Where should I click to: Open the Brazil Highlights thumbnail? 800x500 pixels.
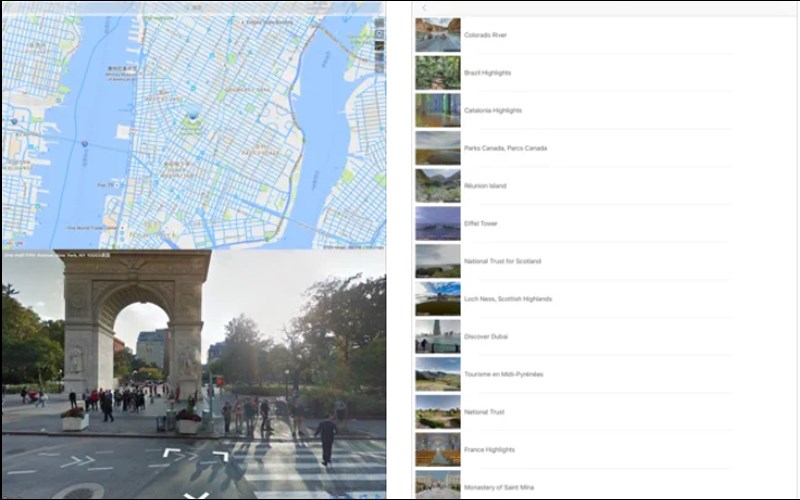pyautogui.click(x=438, y=72)
